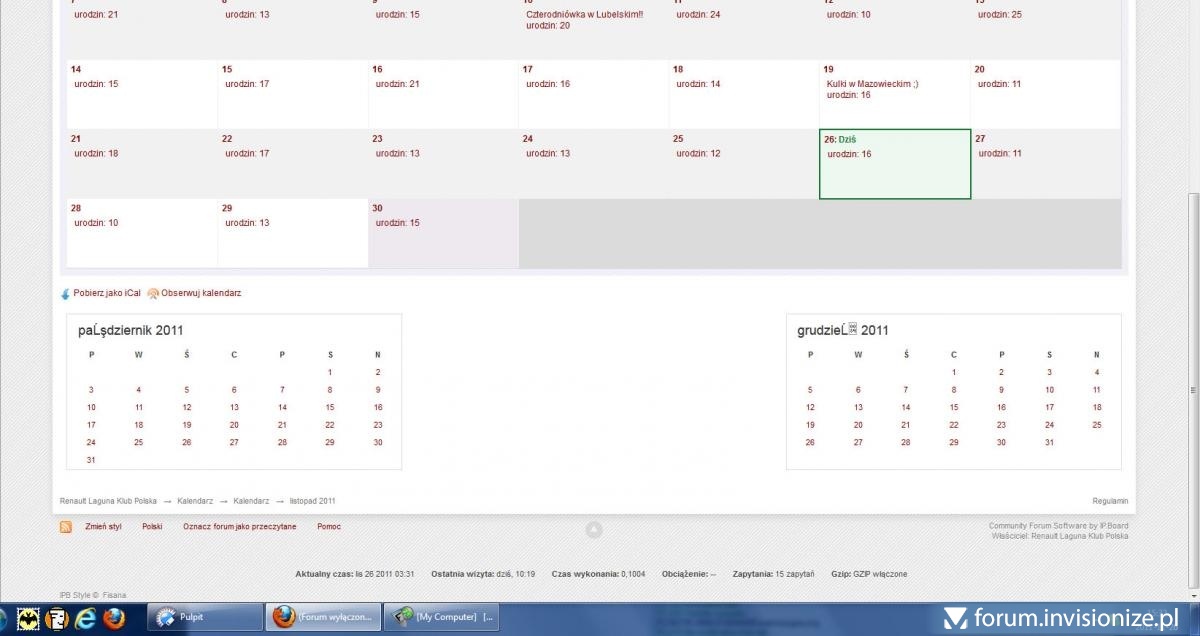Open the 'Pomoc' help link
The width and height of the screenshot is (1200, 636).
tap(329, 526)
